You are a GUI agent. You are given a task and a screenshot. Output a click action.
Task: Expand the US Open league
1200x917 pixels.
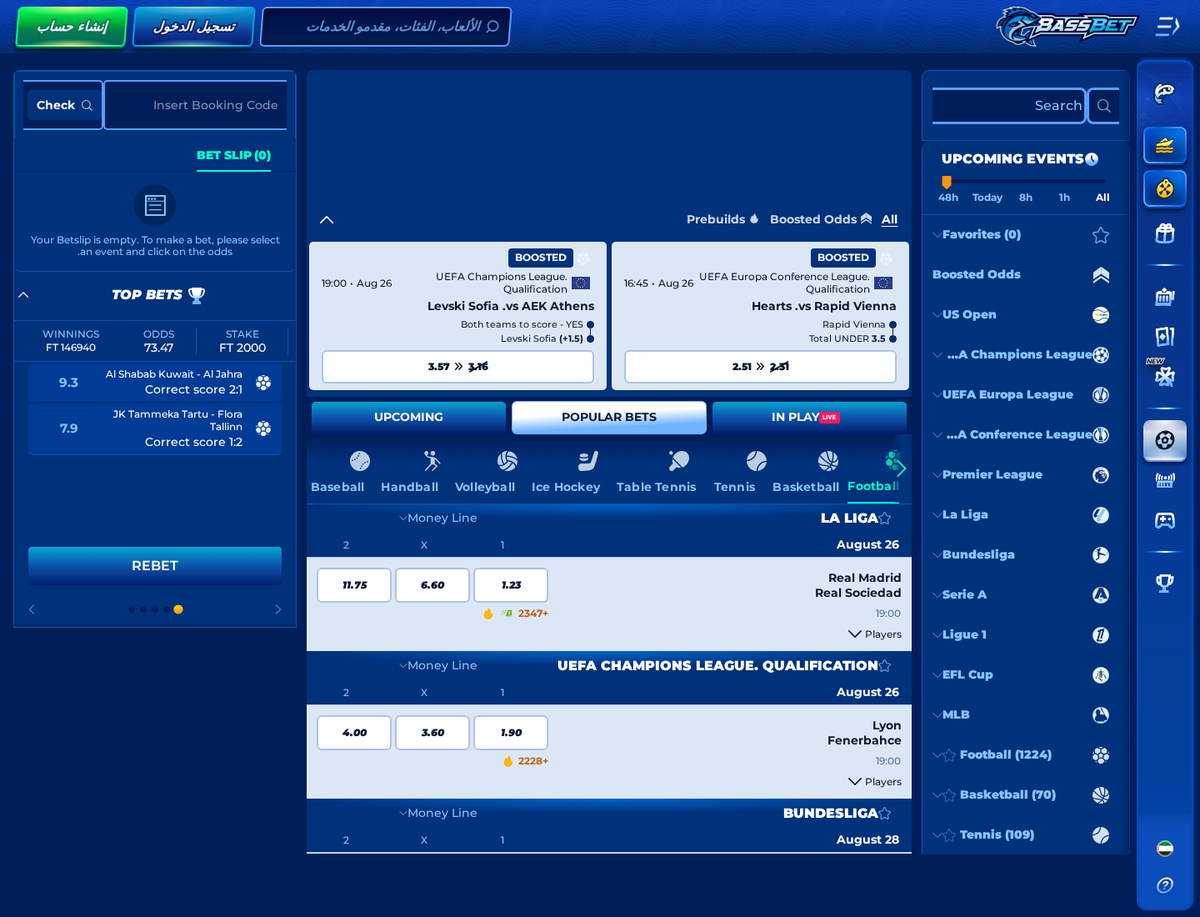pos(1021,314)
